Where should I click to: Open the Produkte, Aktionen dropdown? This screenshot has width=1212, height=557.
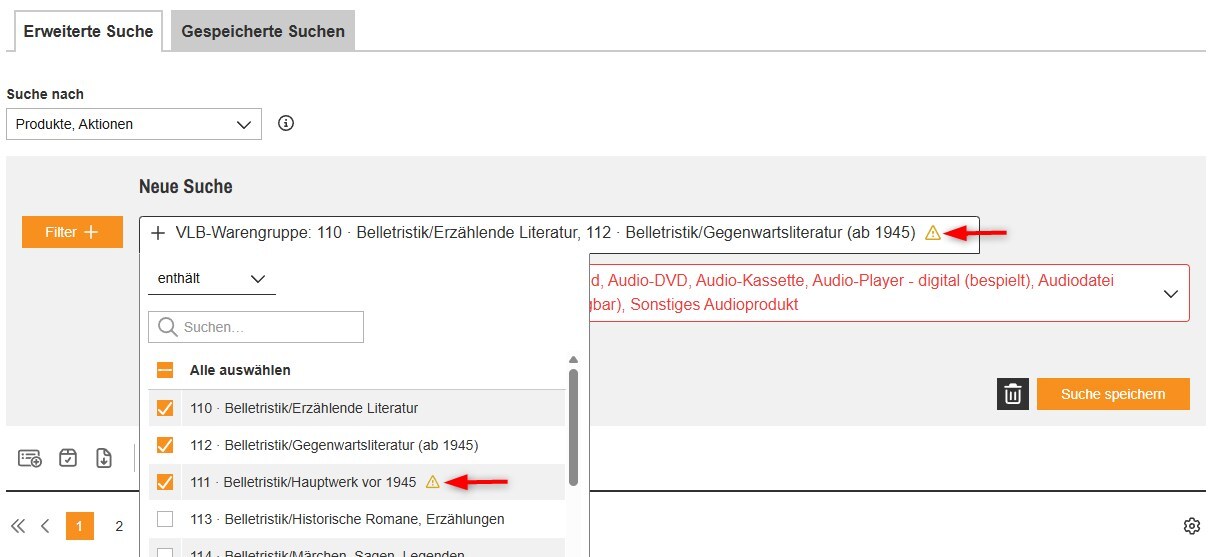[133, 125]
